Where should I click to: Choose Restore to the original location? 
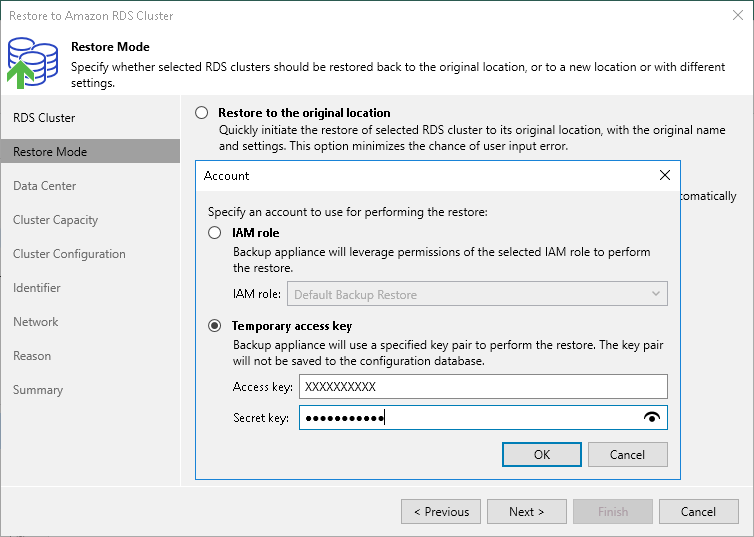click(x=203, y=113)
